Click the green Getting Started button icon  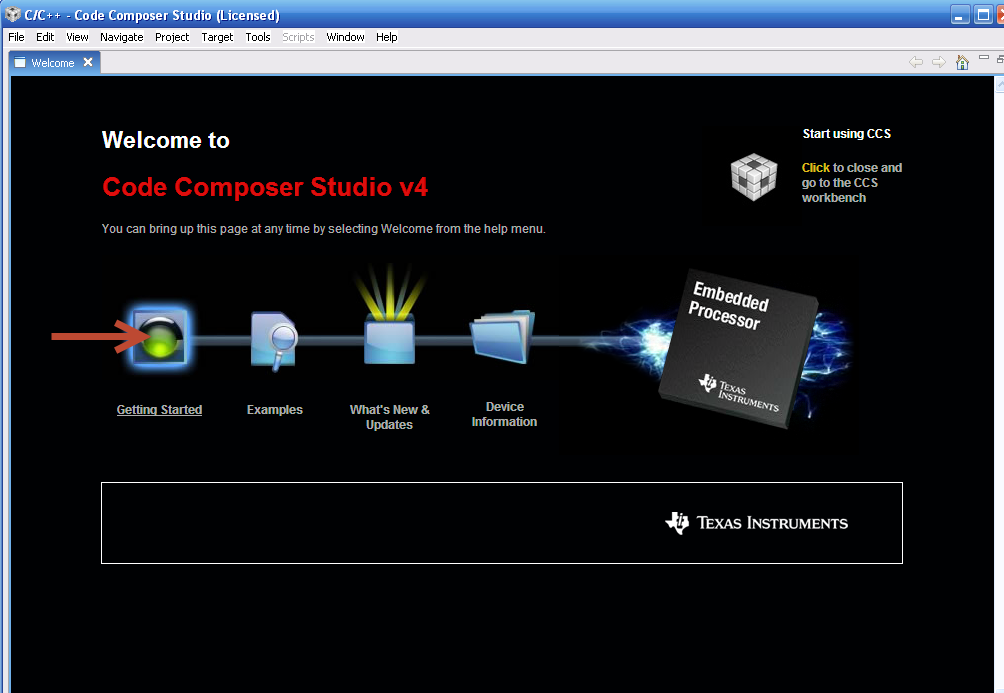click(159, 337)
